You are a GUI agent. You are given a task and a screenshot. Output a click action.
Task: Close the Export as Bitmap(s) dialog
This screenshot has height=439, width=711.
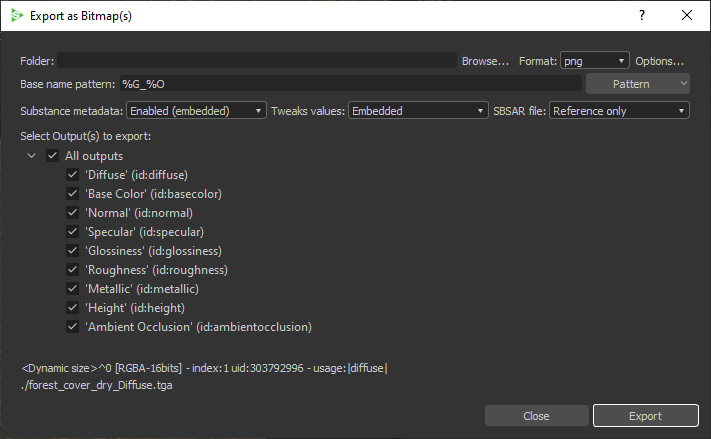click(687, 15)
